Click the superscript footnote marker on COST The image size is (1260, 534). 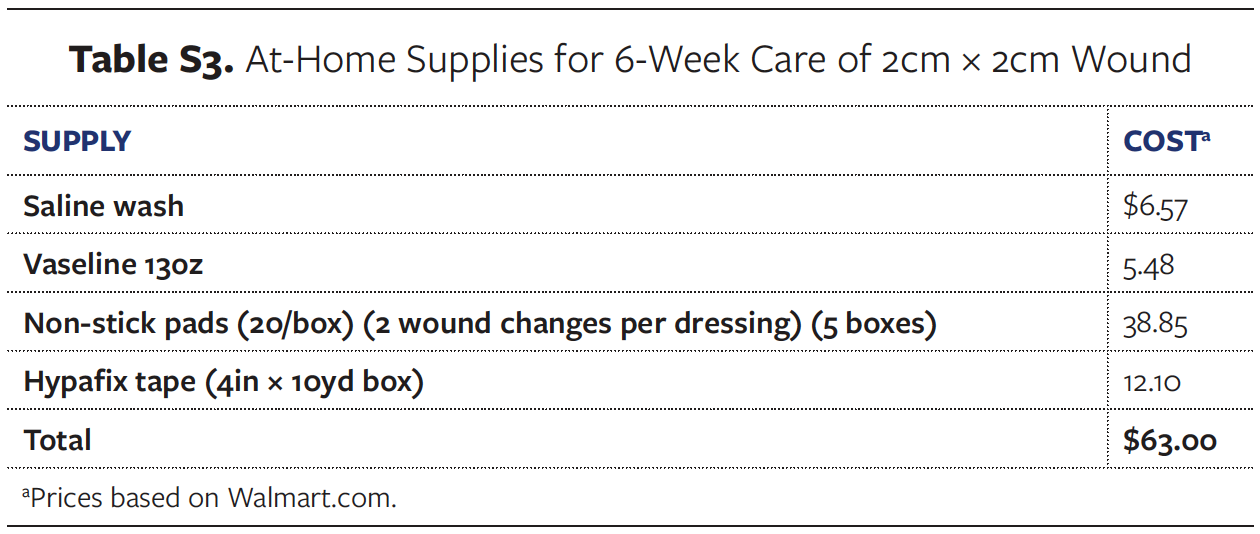(1205, 136)
